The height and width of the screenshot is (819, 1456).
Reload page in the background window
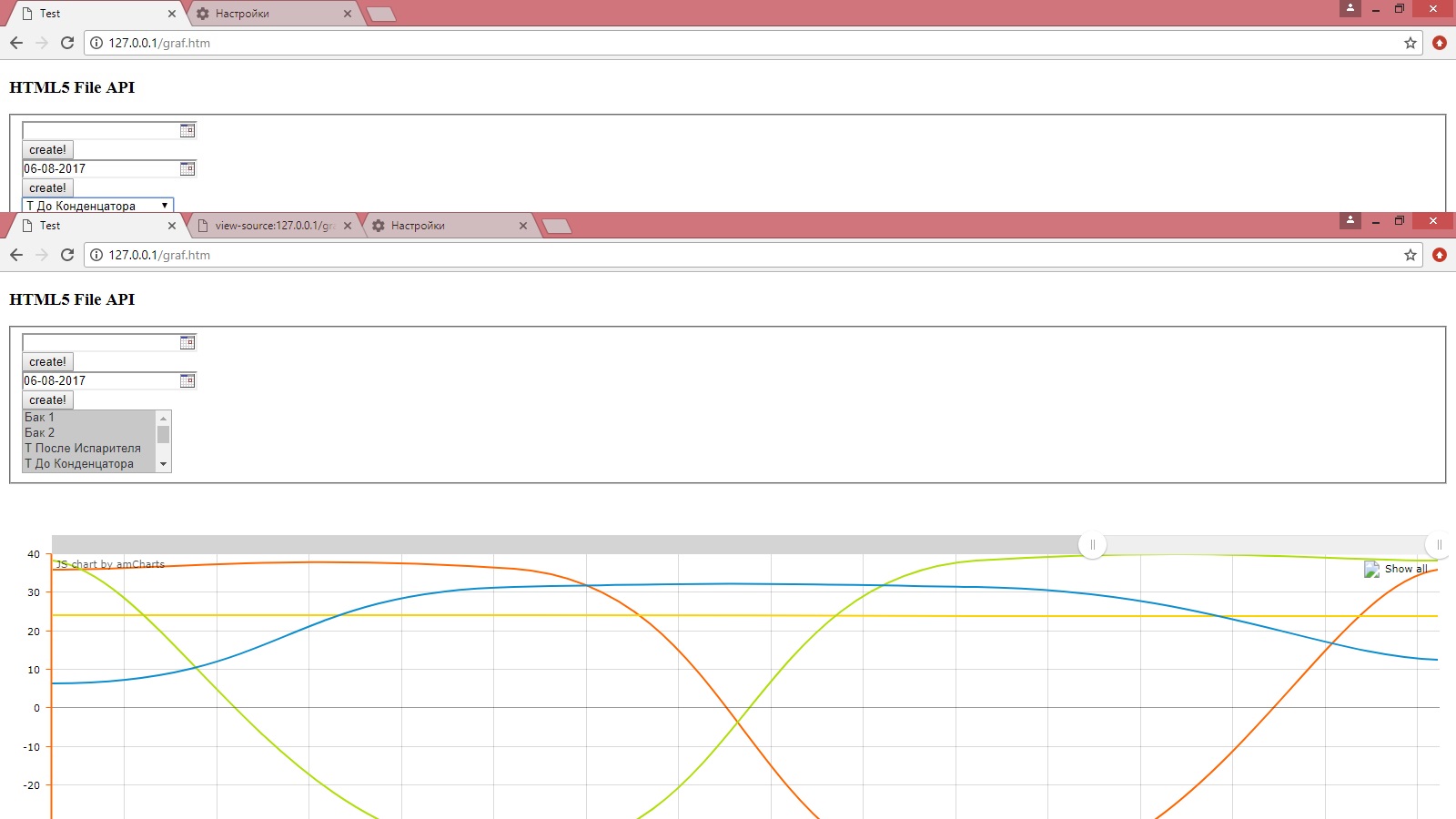[x=67, y=43]
